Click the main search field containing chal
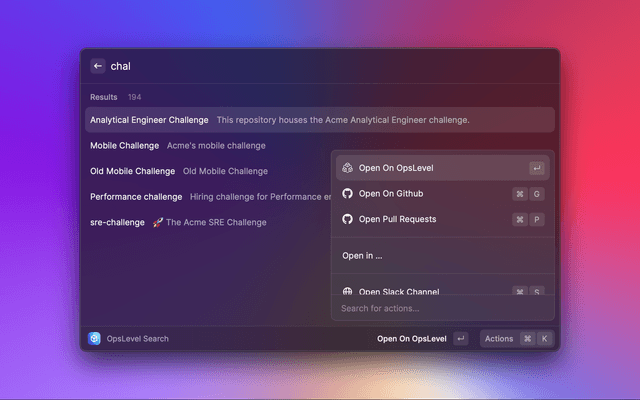This screenshot has height=400, width=640. (320, 66)
